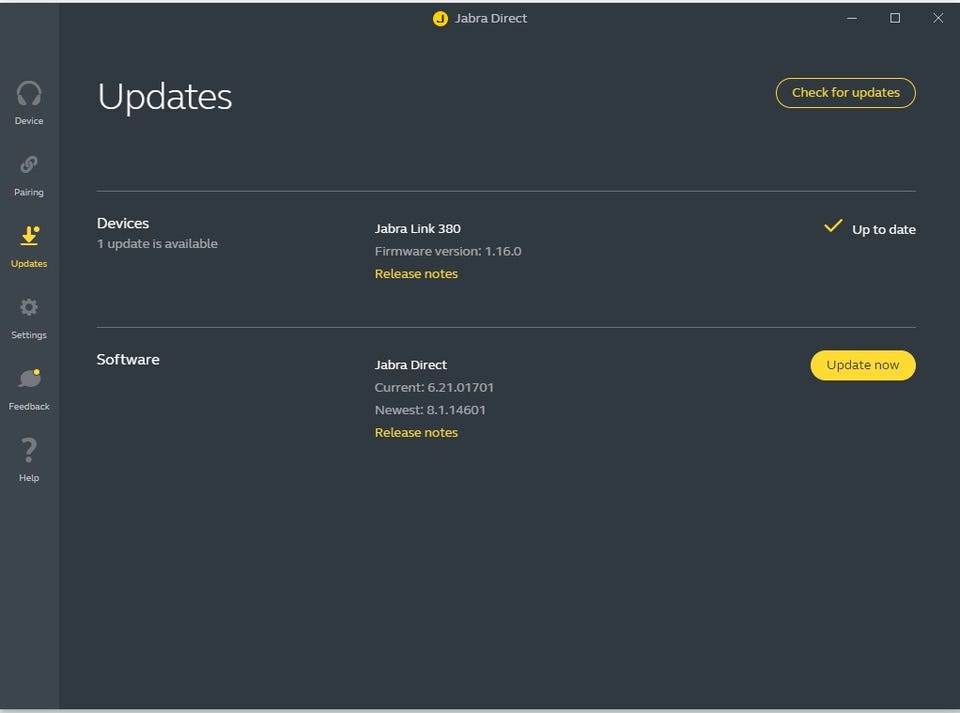The image size is (960, 713).
Task: Click Firmware version: 1.16.0 text
Action: pyautogui.click(x=448, y=251)
